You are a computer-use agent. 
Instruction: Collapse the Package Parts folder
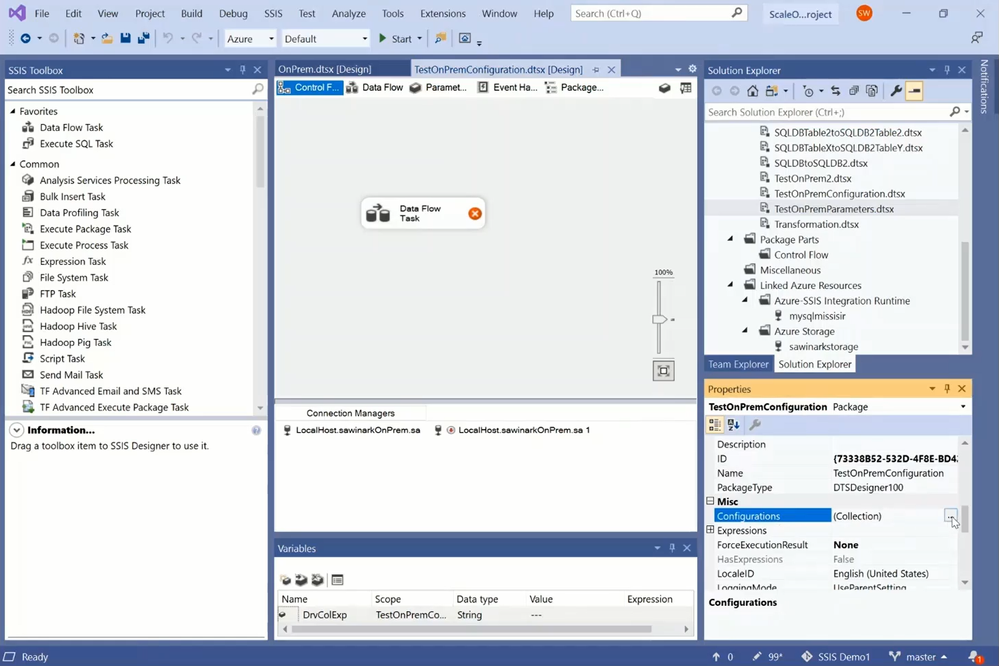[x=731, y=239]
